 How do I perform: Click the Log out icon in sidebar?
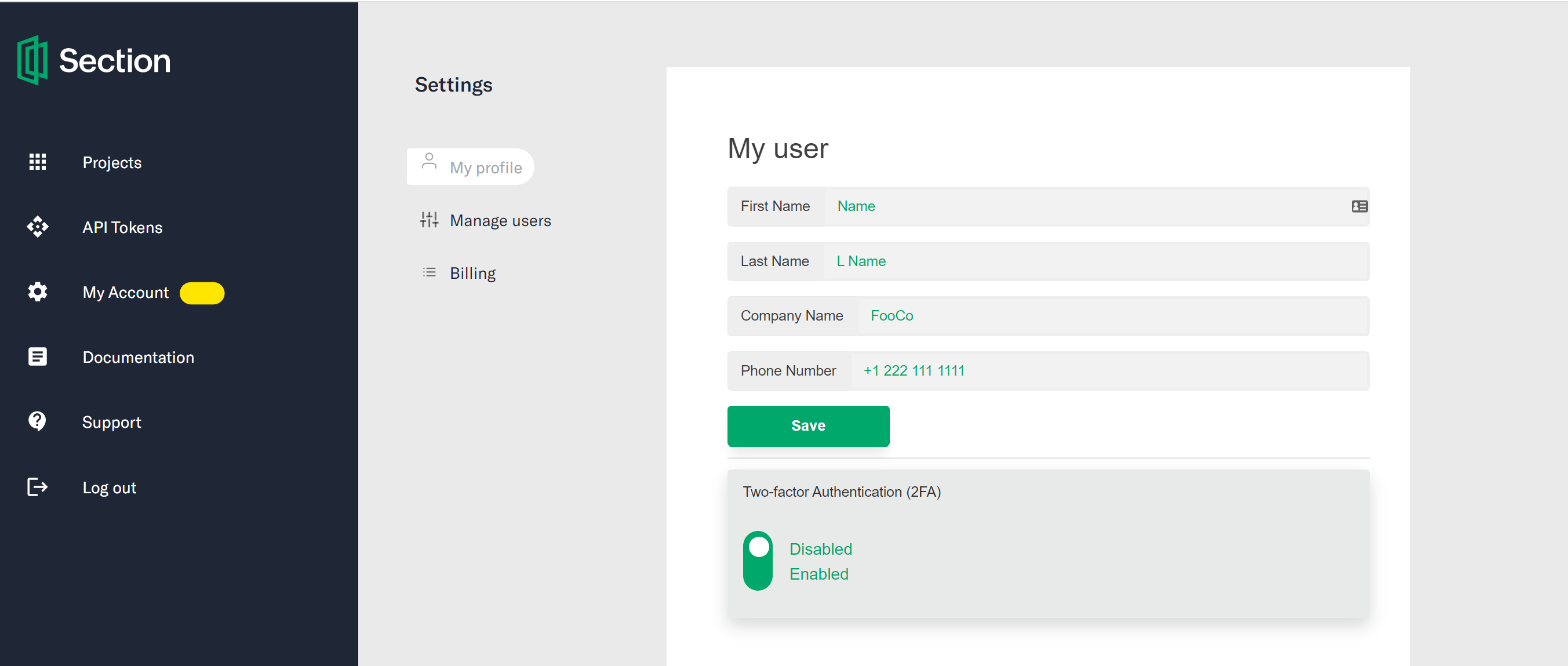pyautogui.click(x=37, y=487)
